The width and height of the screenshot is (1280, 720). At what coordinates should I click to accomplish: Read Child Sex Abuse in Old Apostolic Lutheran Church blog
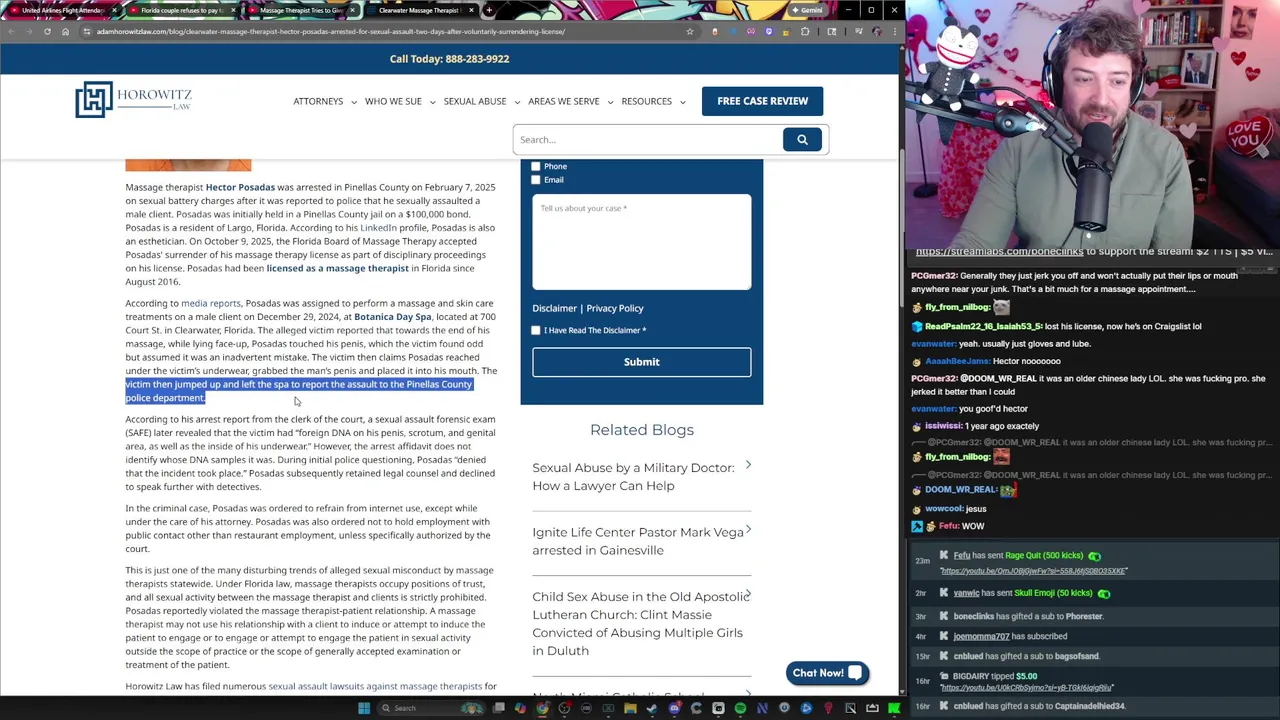point(640,623)
